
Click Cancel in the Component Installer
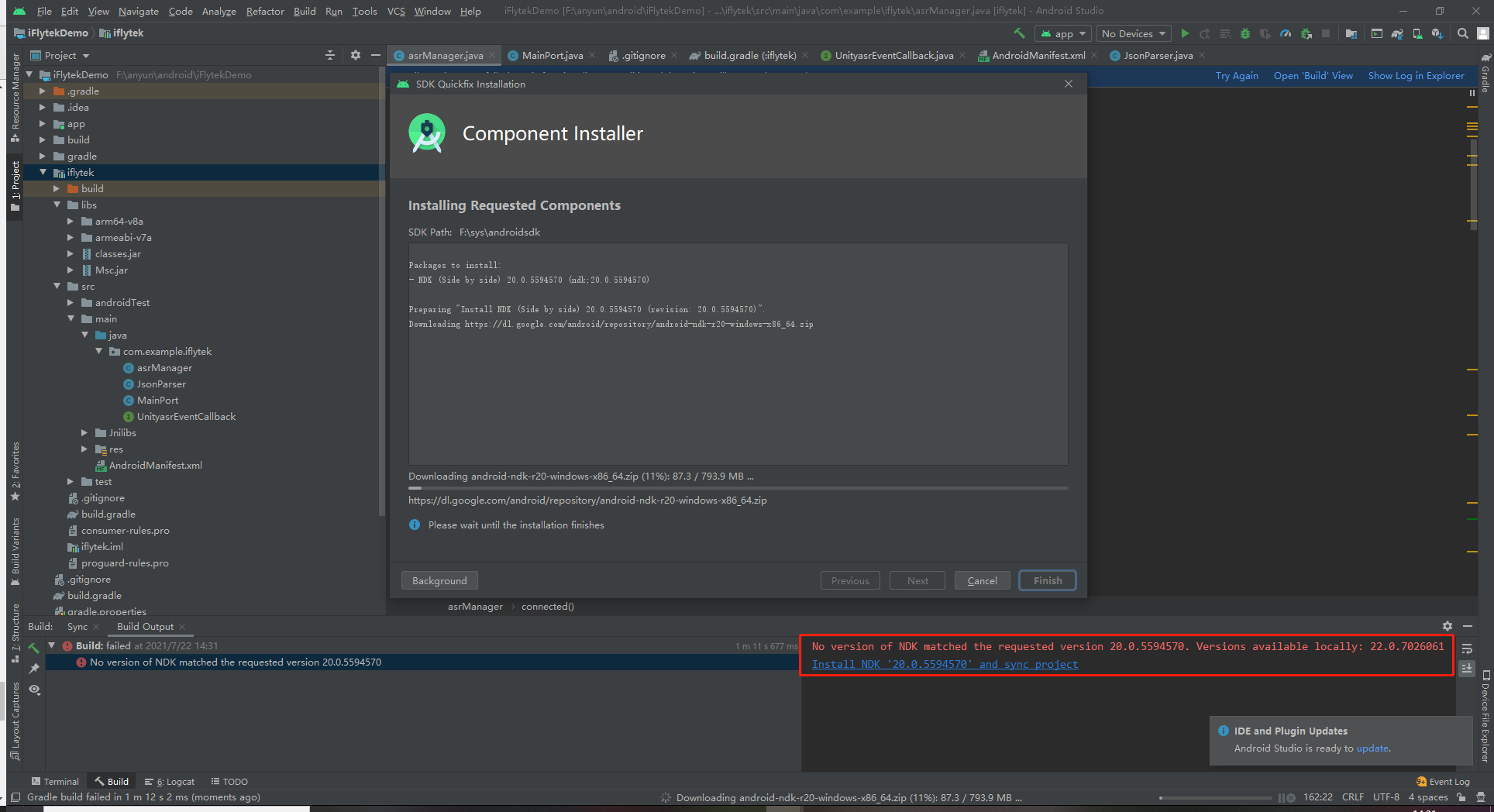982,580
